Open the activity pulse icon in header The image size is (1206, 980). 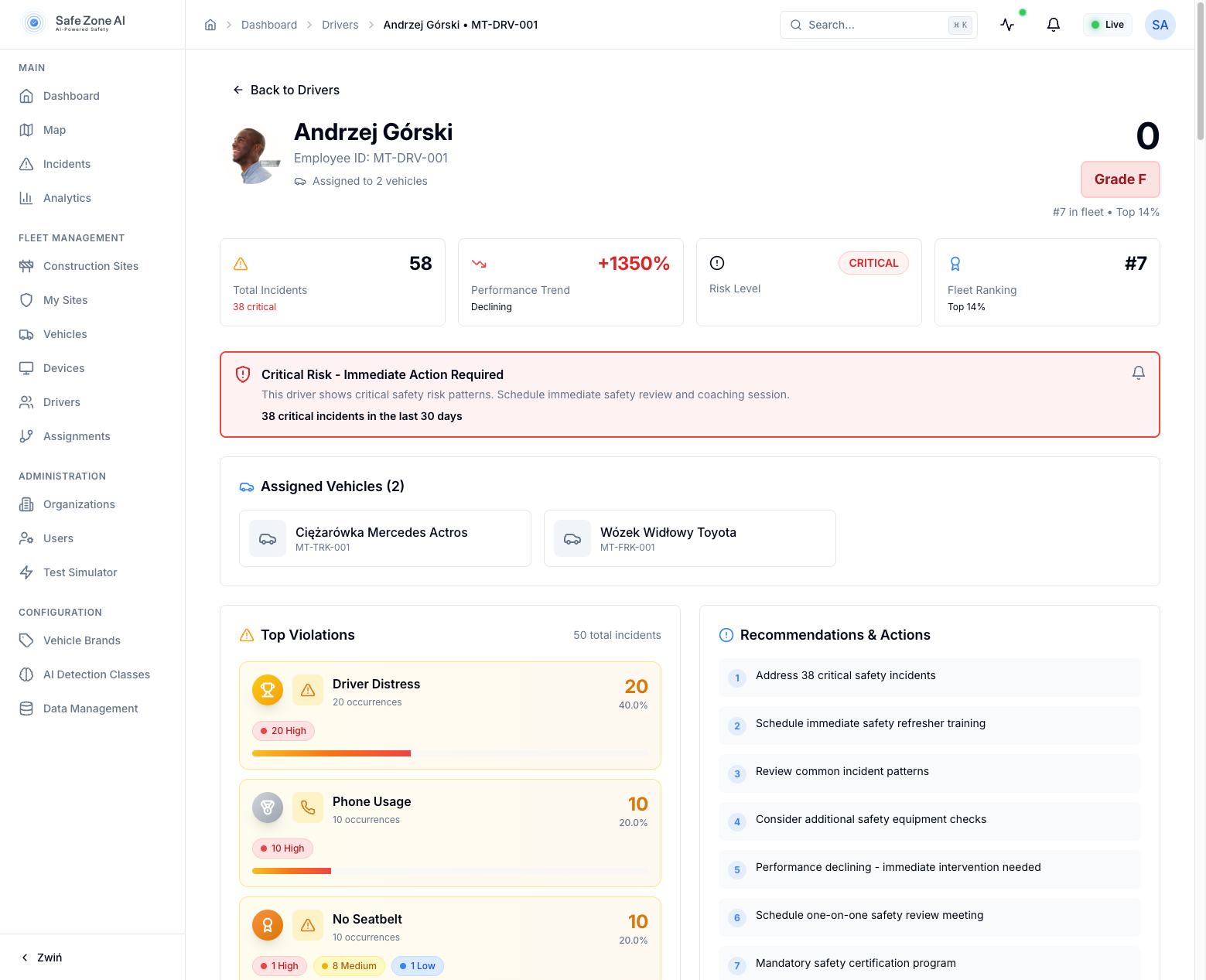tap(1007, 25)
